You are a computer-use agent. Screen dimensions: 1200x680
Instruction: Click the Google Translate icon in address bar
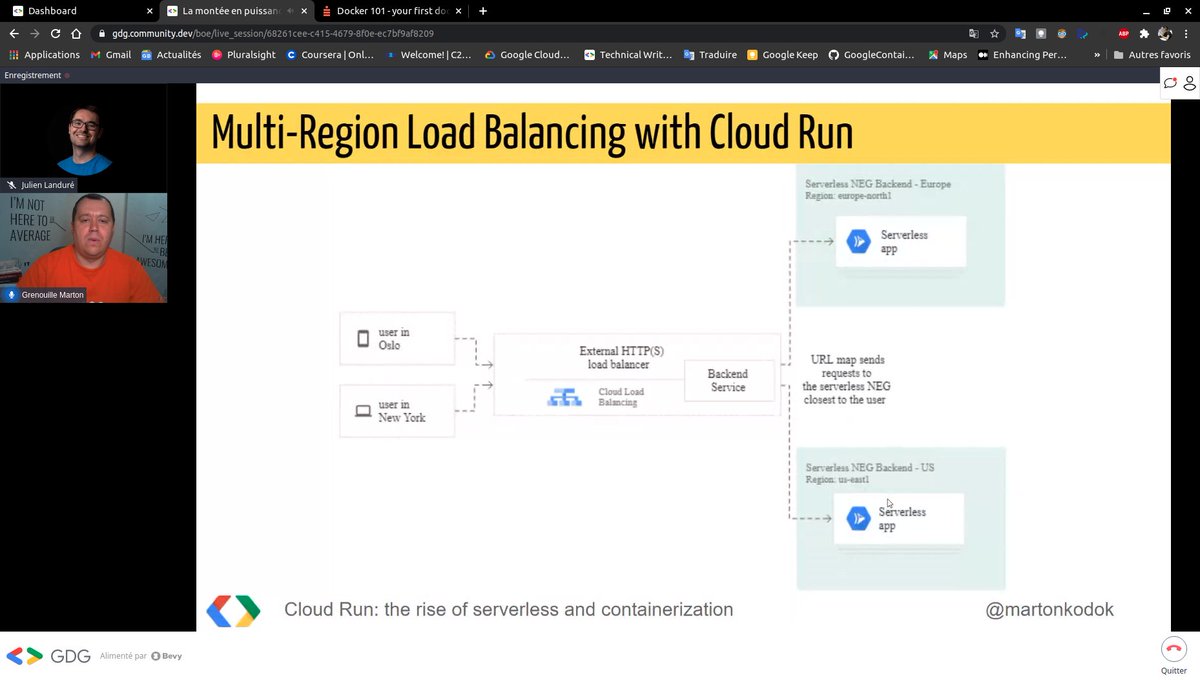974,33
